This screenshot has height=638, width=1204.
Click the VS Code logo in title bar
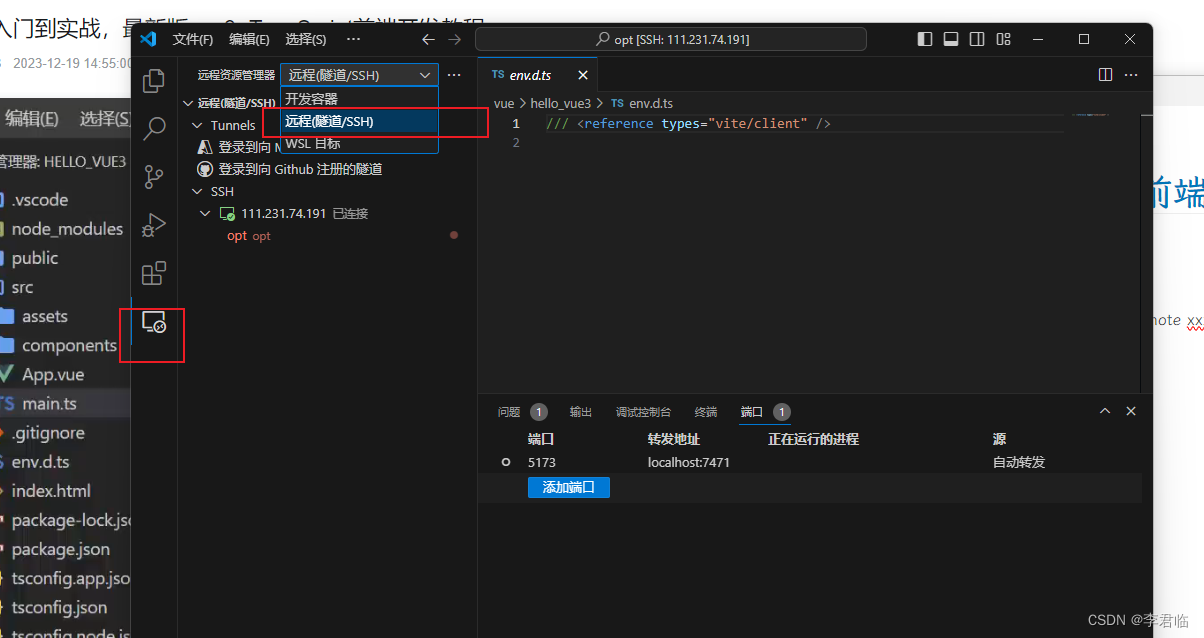click(148, 39)
